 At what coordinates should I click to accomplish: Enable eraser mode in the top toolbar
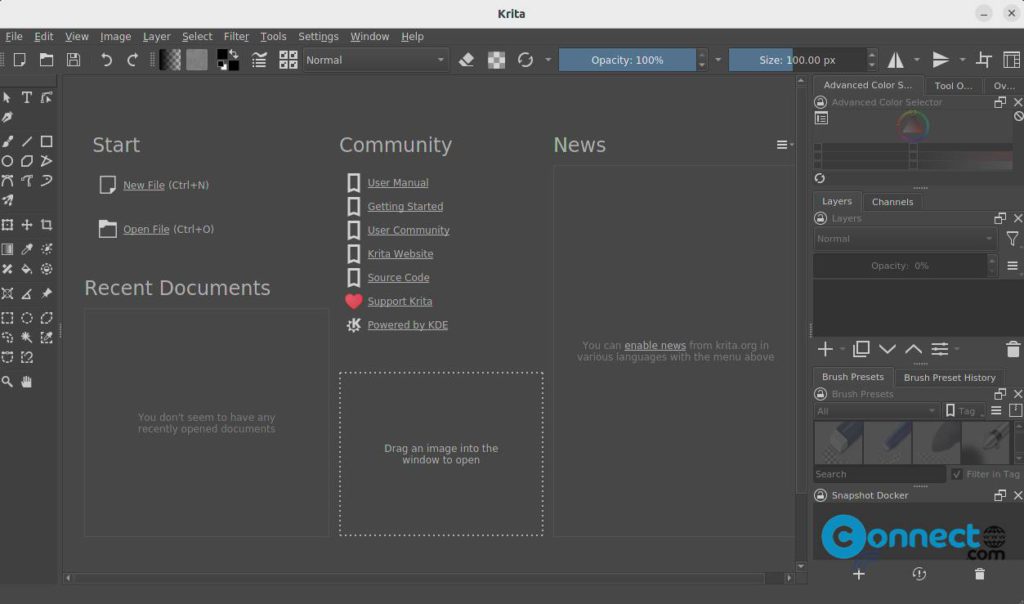466,59
